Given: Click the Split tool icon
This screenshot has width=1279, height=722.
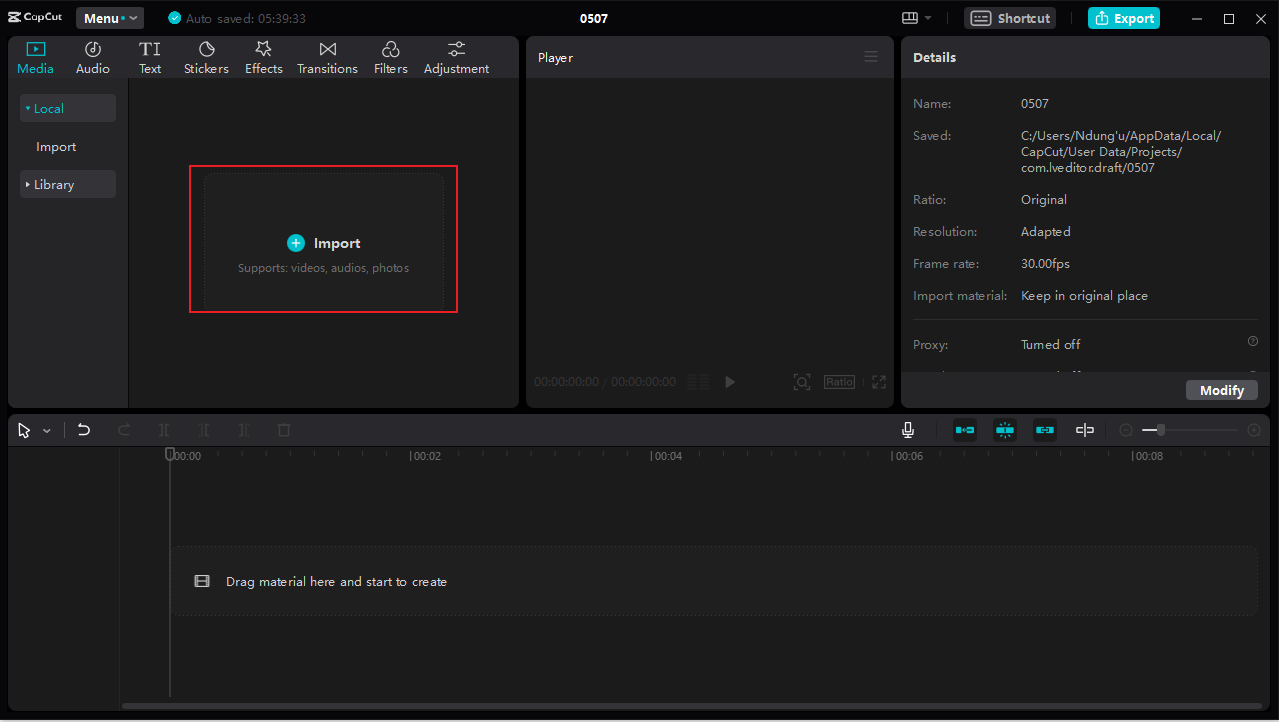Looking at the screenshot, I should 164,430.
